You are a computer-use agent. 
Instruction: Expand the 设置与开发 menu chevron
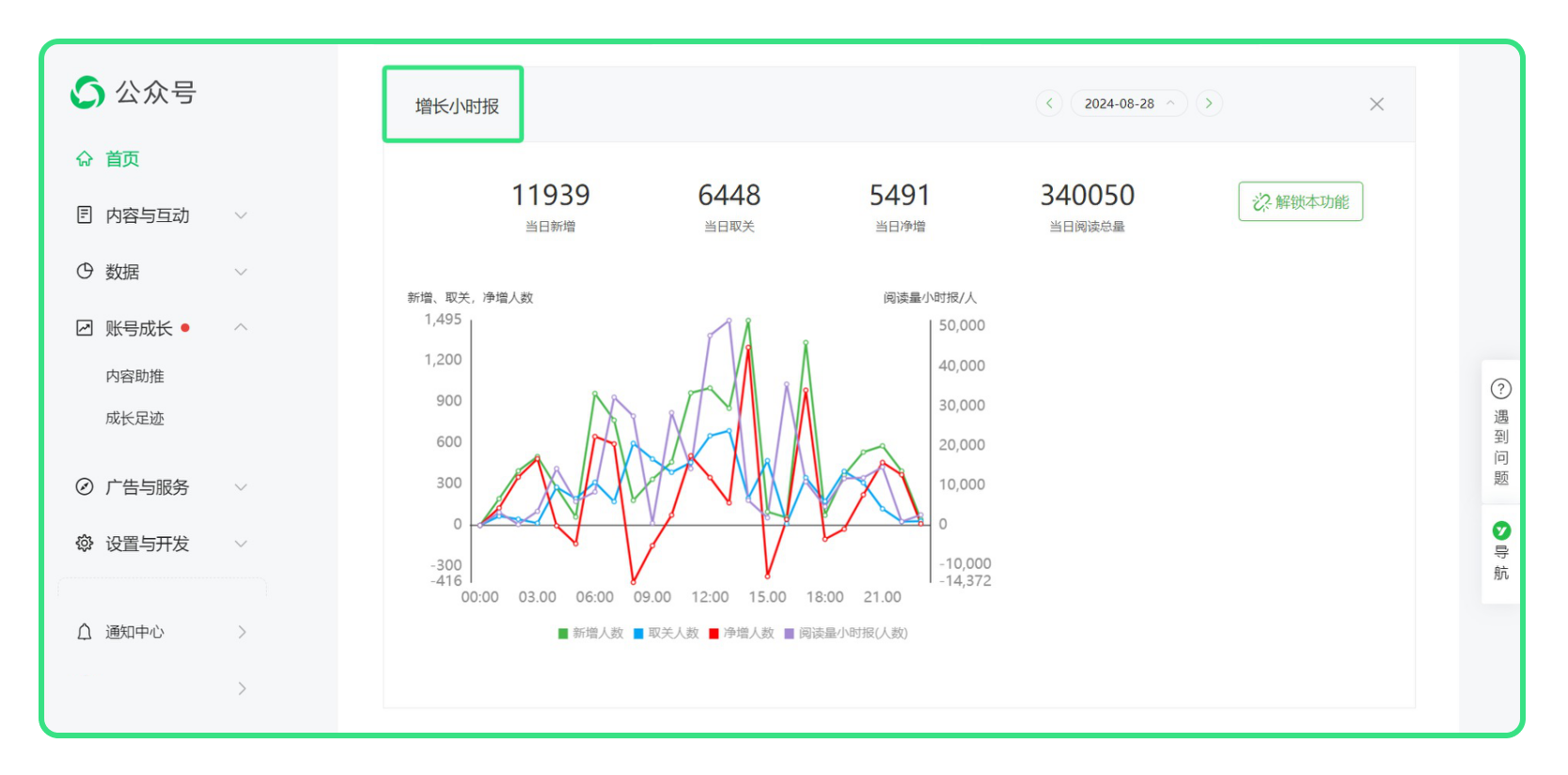click(x=241, y=544)
